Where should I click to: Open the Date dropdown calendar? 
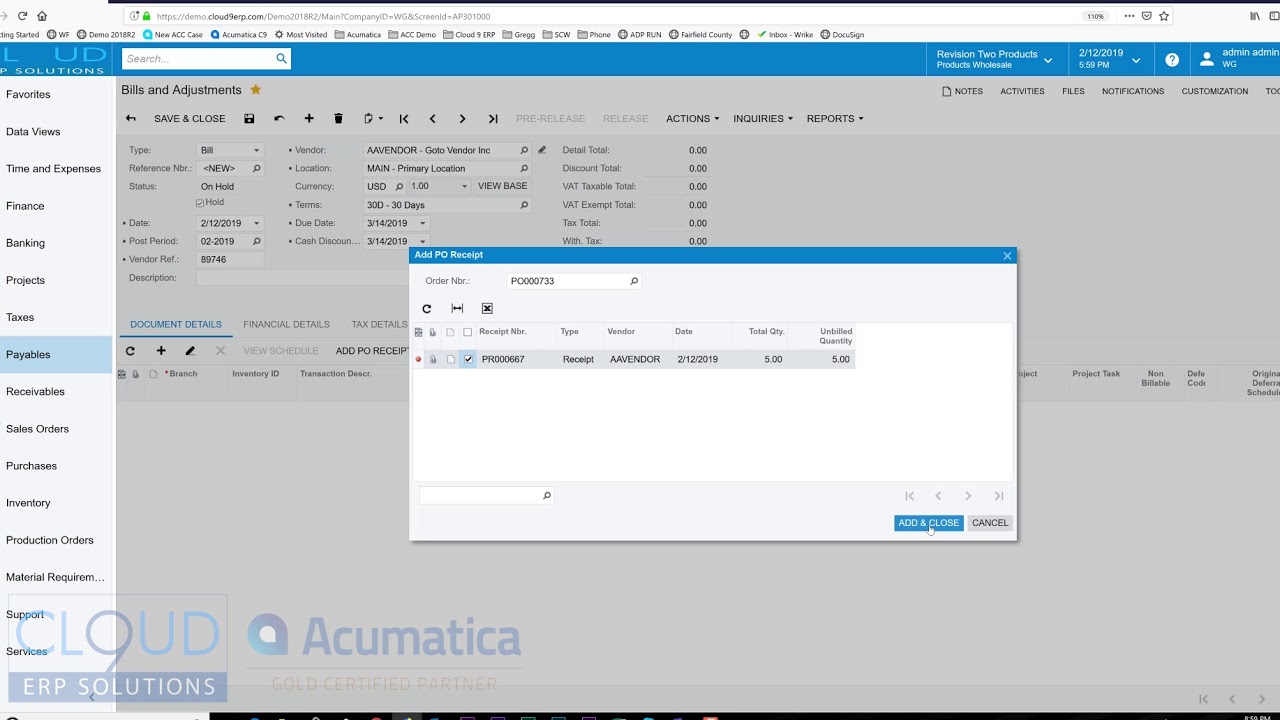(256, 224)
